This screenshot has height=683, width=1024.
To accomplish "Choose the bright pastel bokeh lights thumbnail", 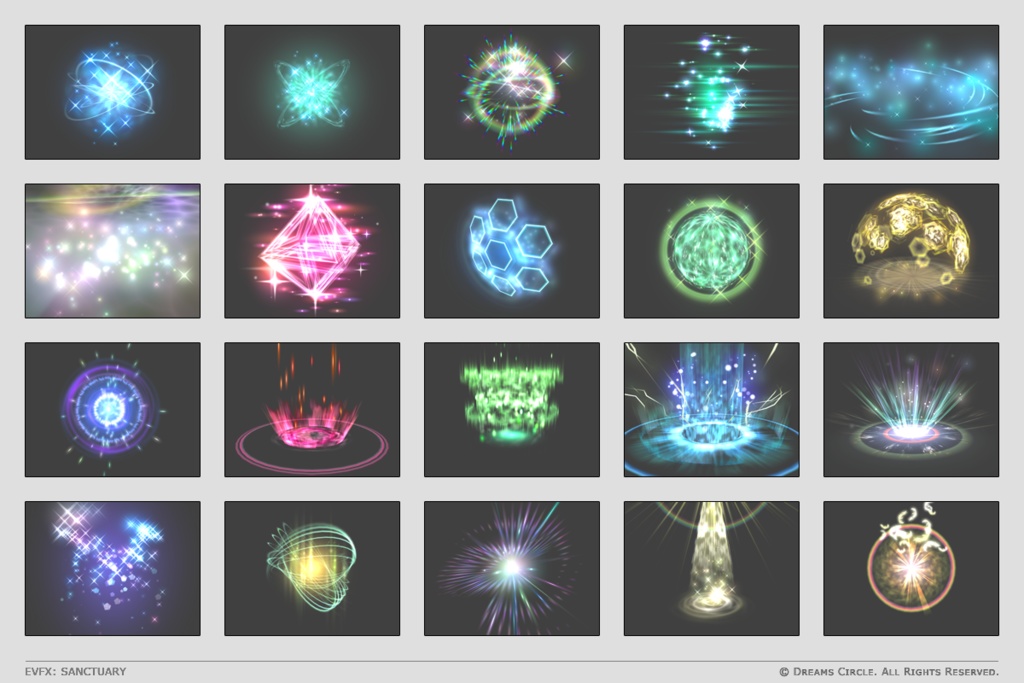I will point(112,251).
